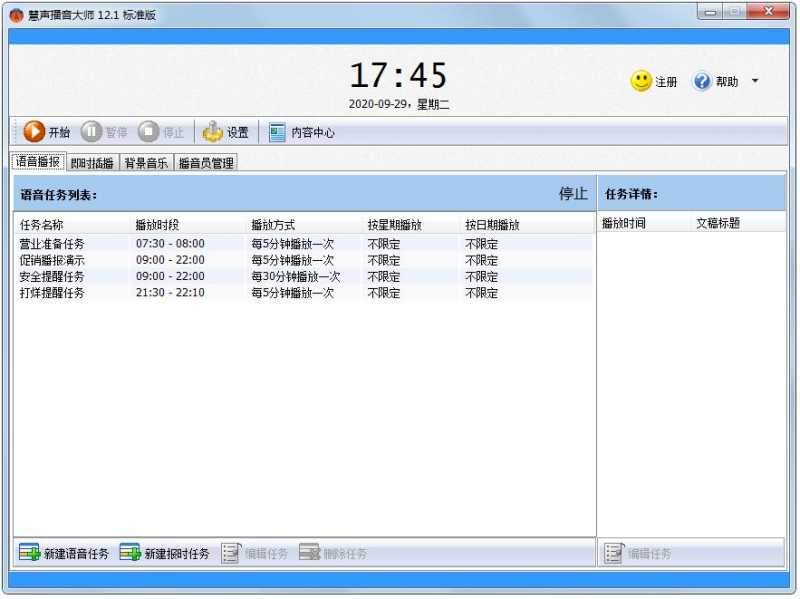Switch to the 播音员管理 tab

(x=206, y=161)
